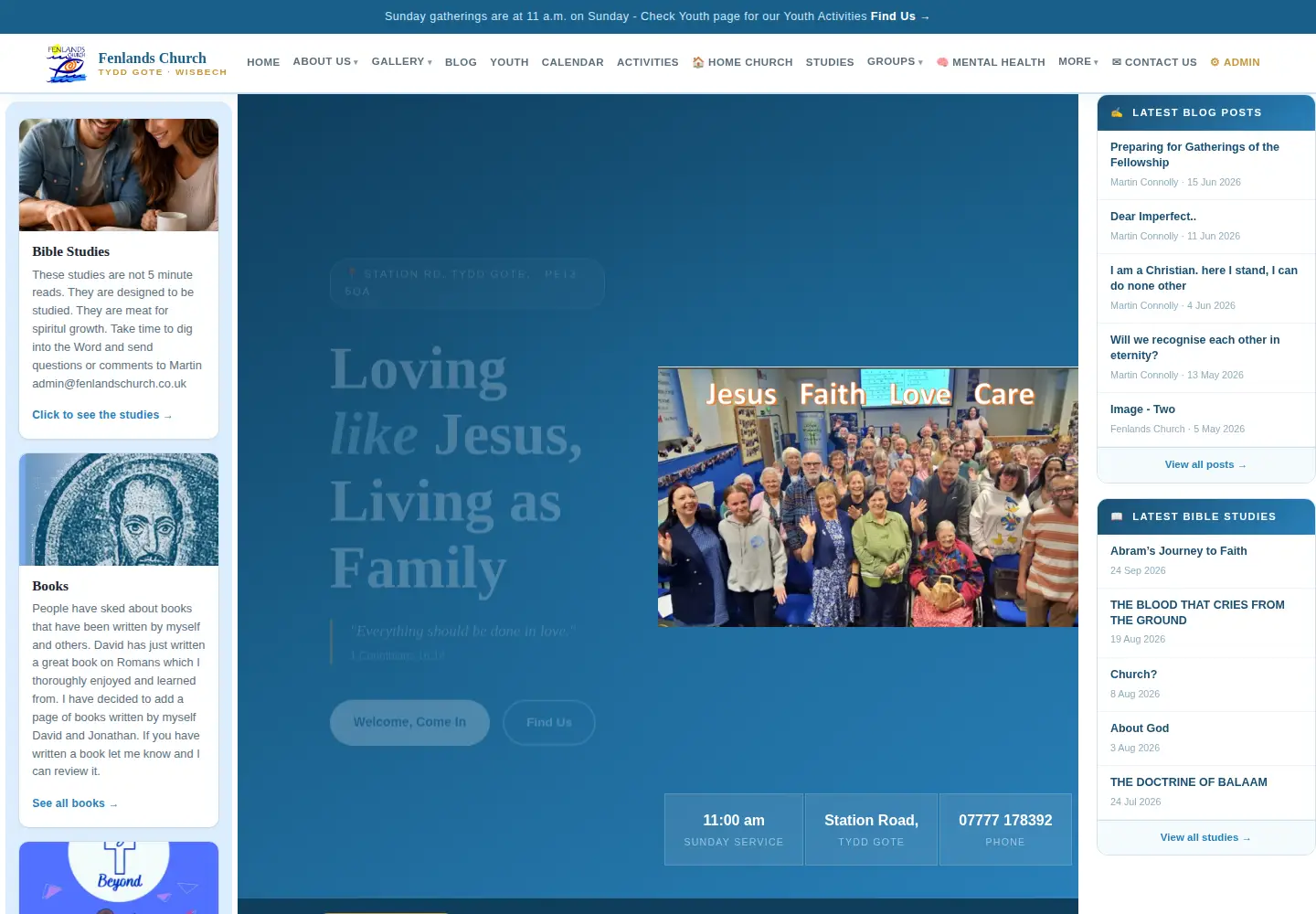Image resolution: width=1316 pixels, height=914 pixels.
Task: Click the 07777 178392 phone info box
Action: tap(1005, 829)
